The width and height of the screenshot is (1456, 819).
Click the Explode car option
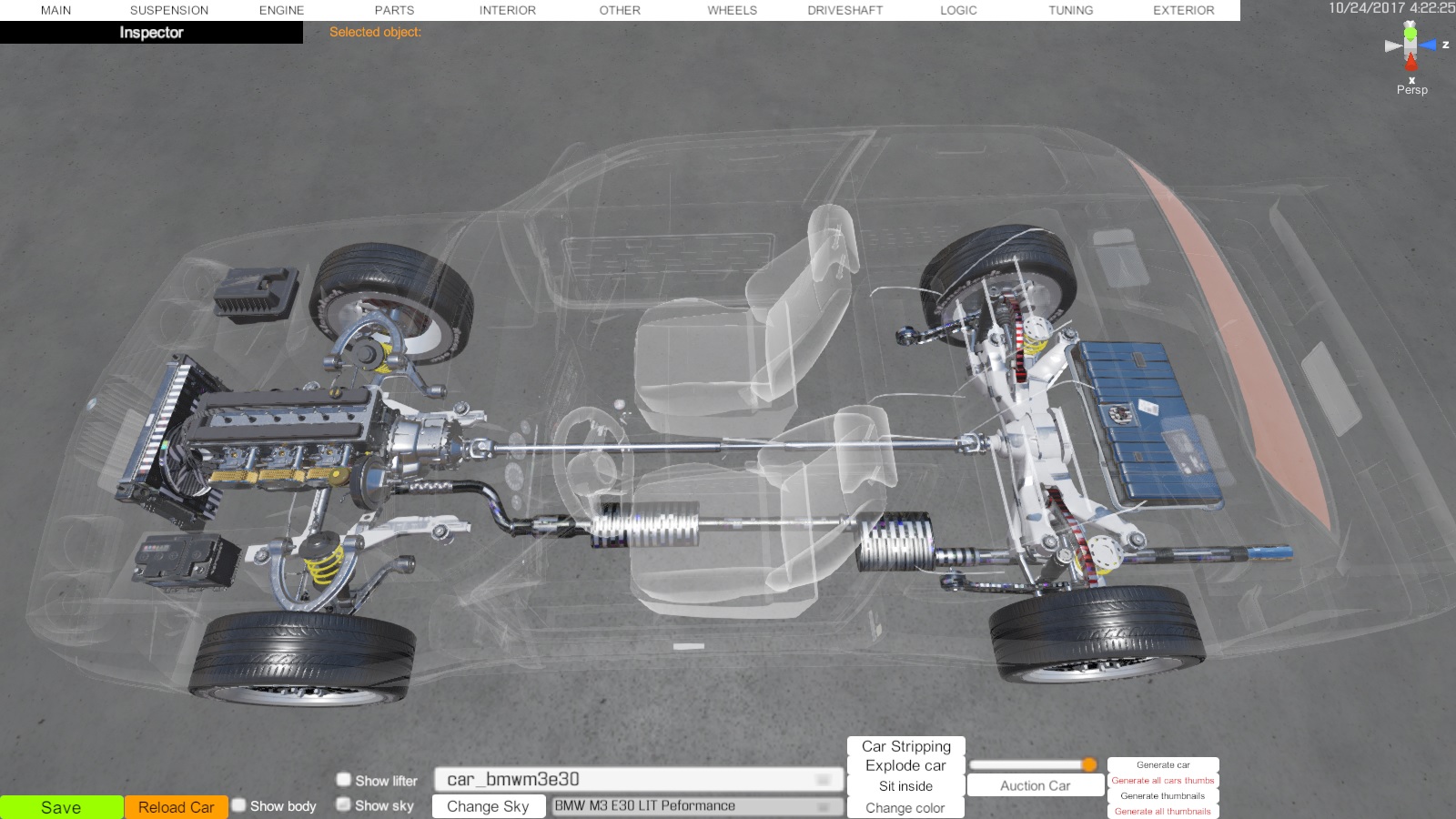click(x=905, y=766)
